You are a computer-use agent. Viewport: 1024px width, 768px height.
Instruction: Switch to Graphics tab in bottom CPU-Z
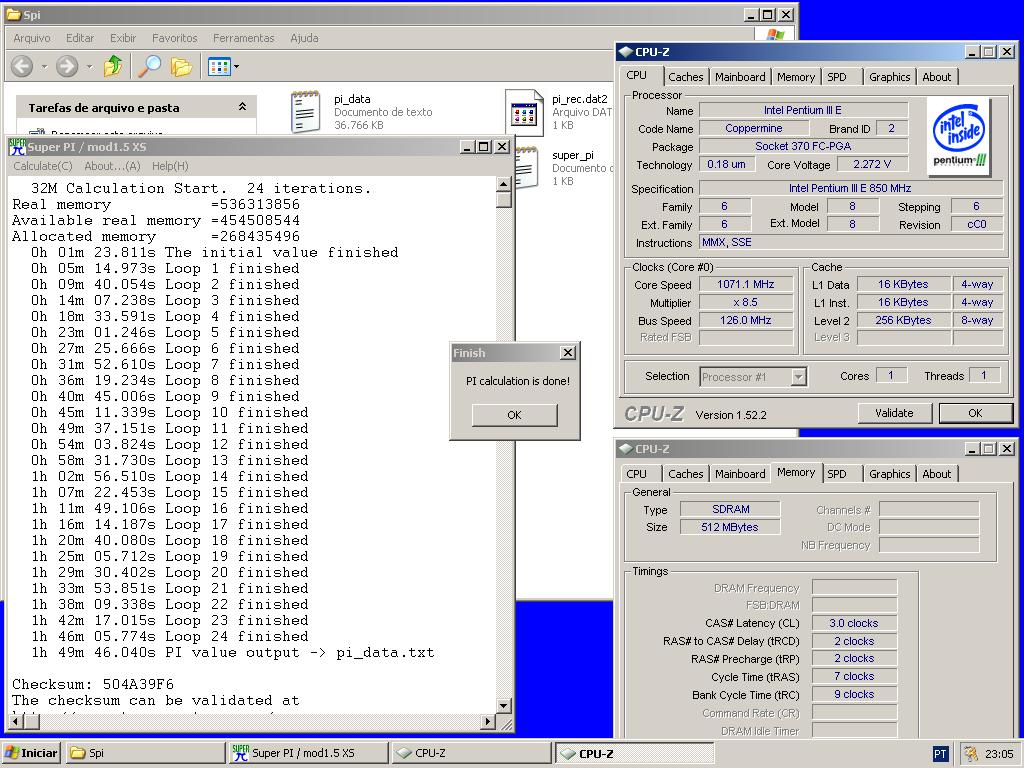point(889,474)
